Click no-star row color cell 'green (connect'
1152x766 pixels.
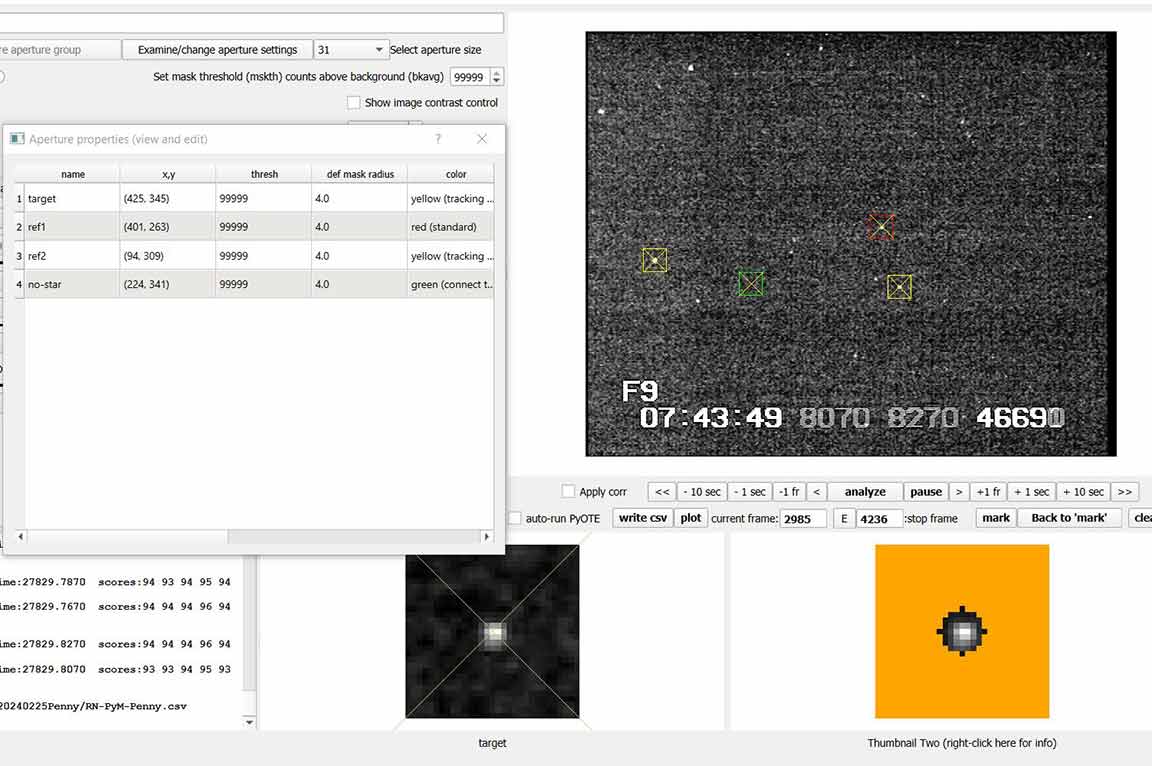[450, 284]
